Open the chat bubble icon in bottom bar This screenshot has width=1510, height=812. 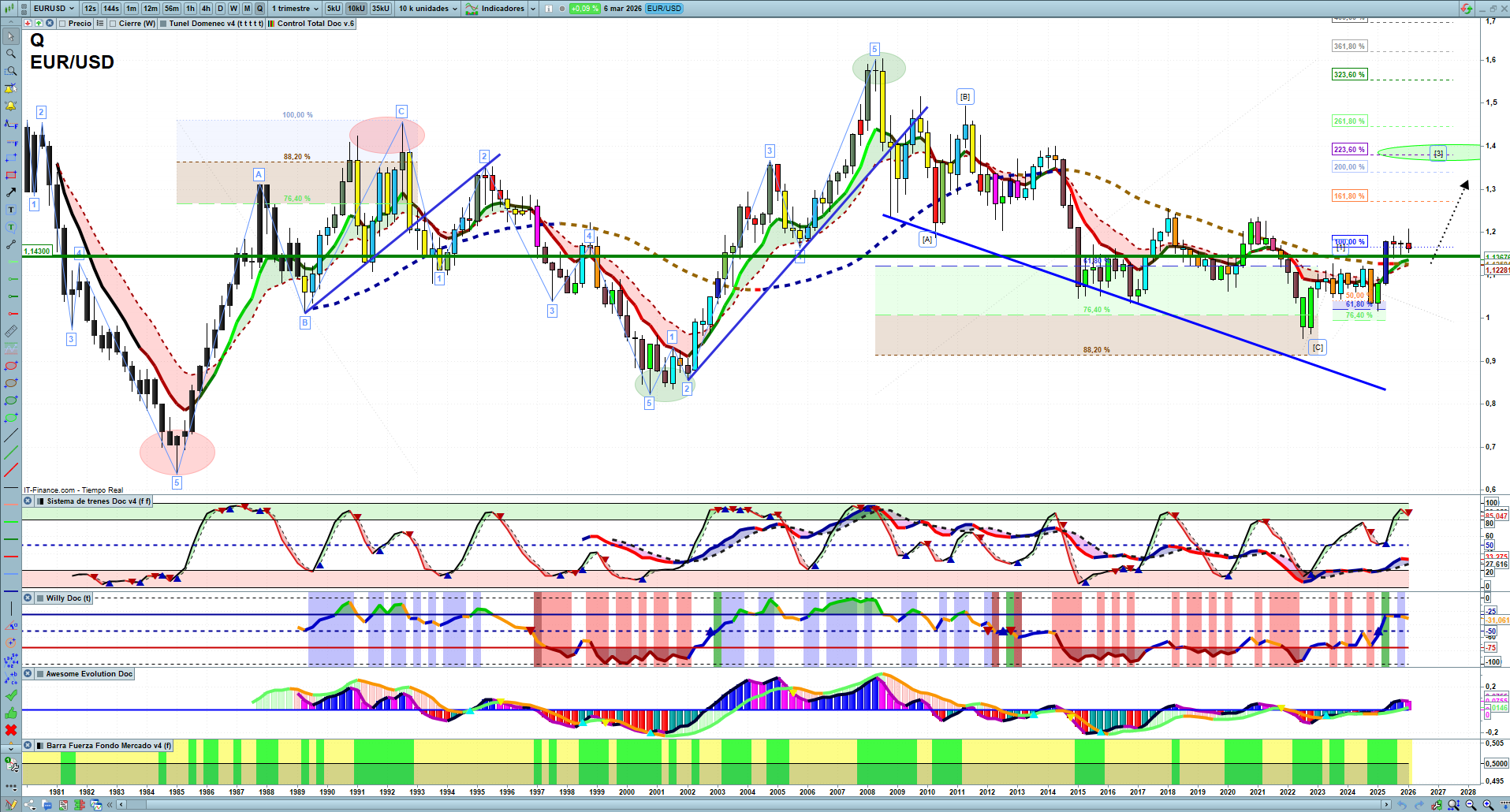pyautogui.click(x=47, y=805)
